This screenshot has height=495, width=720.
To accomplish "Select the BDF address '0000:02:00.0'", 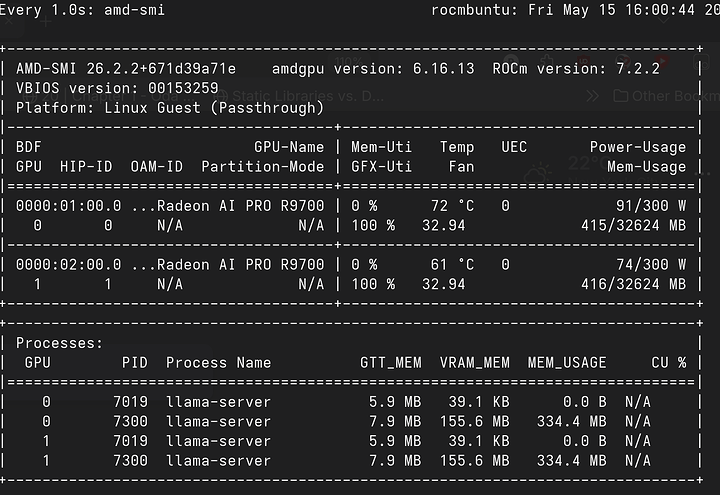I will coord(68,264).
